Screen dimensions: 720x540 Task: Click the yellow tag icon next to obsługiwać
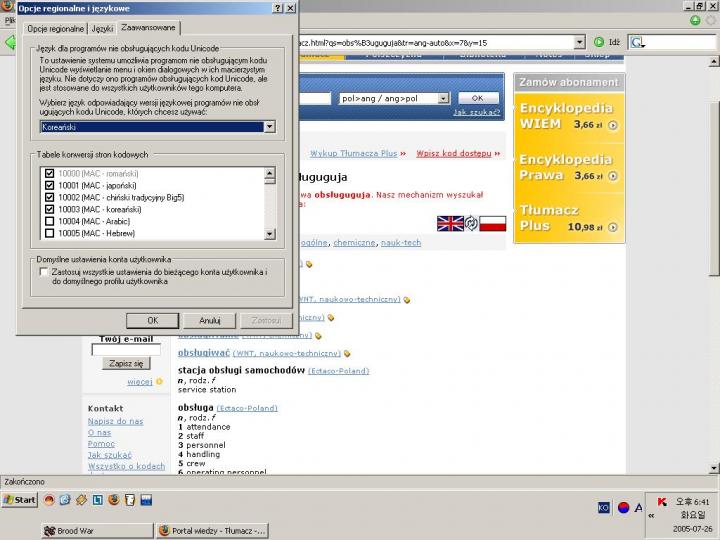[347, 354]
